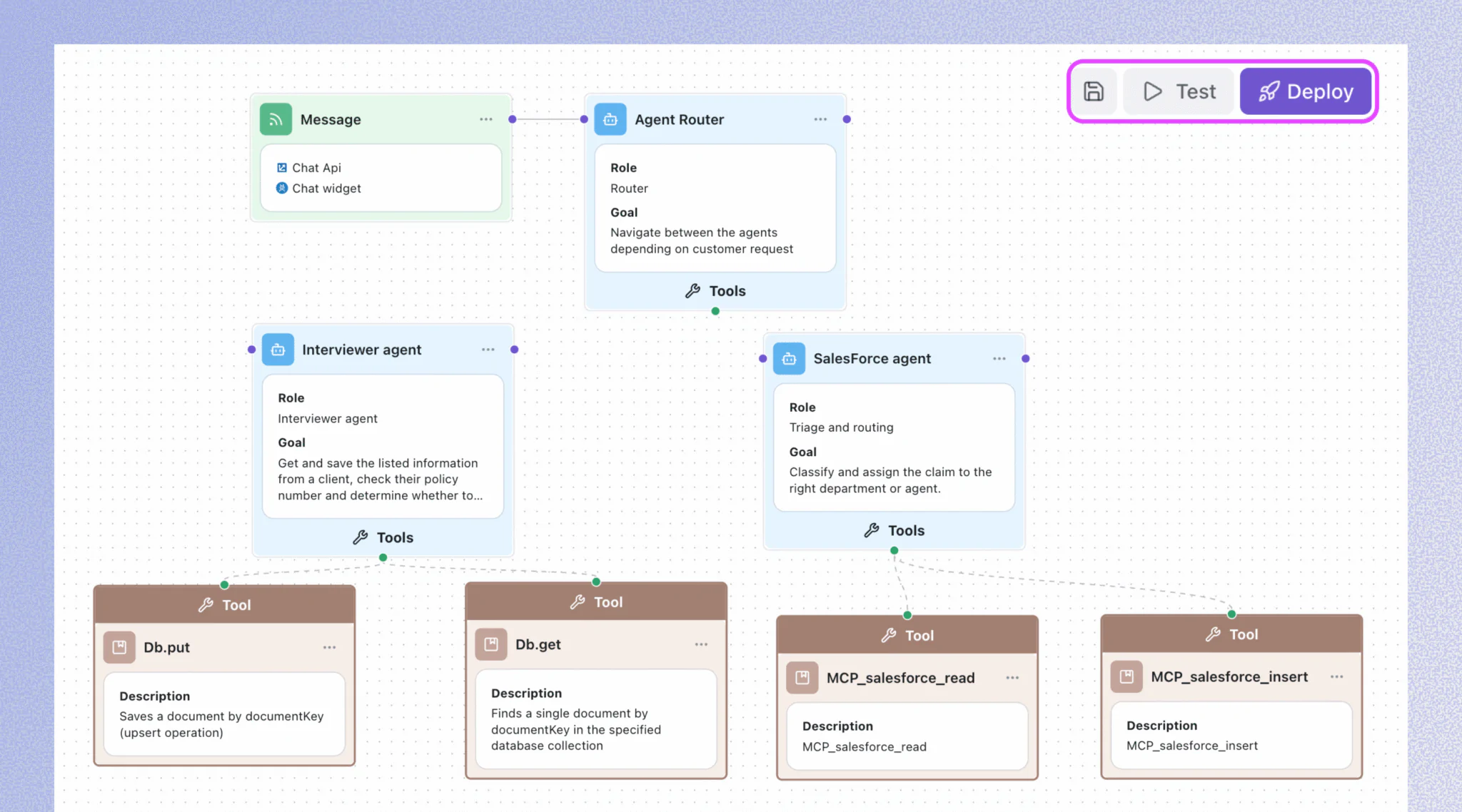Click the Agent Router robot icon
The image size is (1462, 812).
tap(610, 119)
